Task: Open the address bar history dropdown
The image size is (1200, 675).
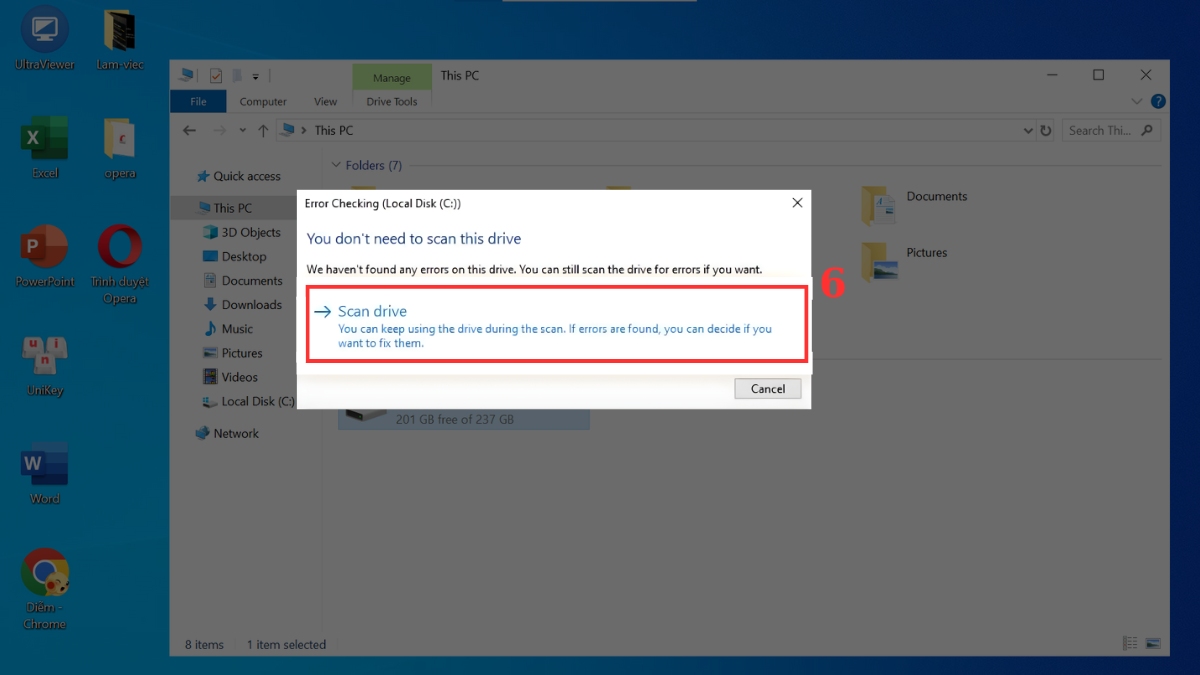Action: click(1028, 130)
